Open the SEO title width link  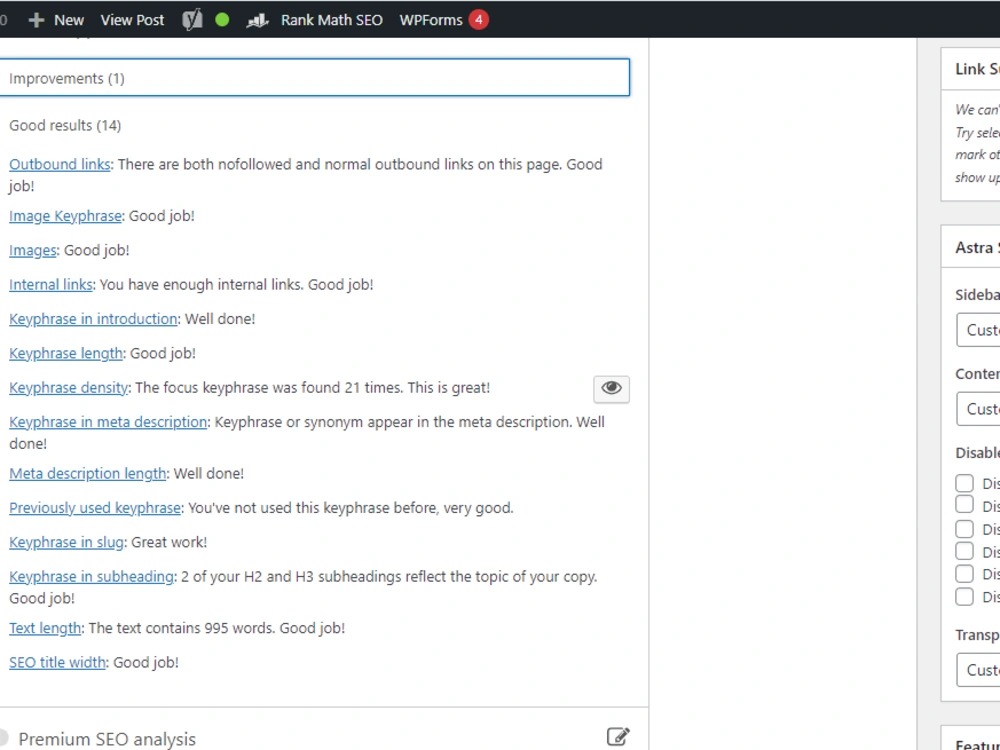(x=57, y=663)
